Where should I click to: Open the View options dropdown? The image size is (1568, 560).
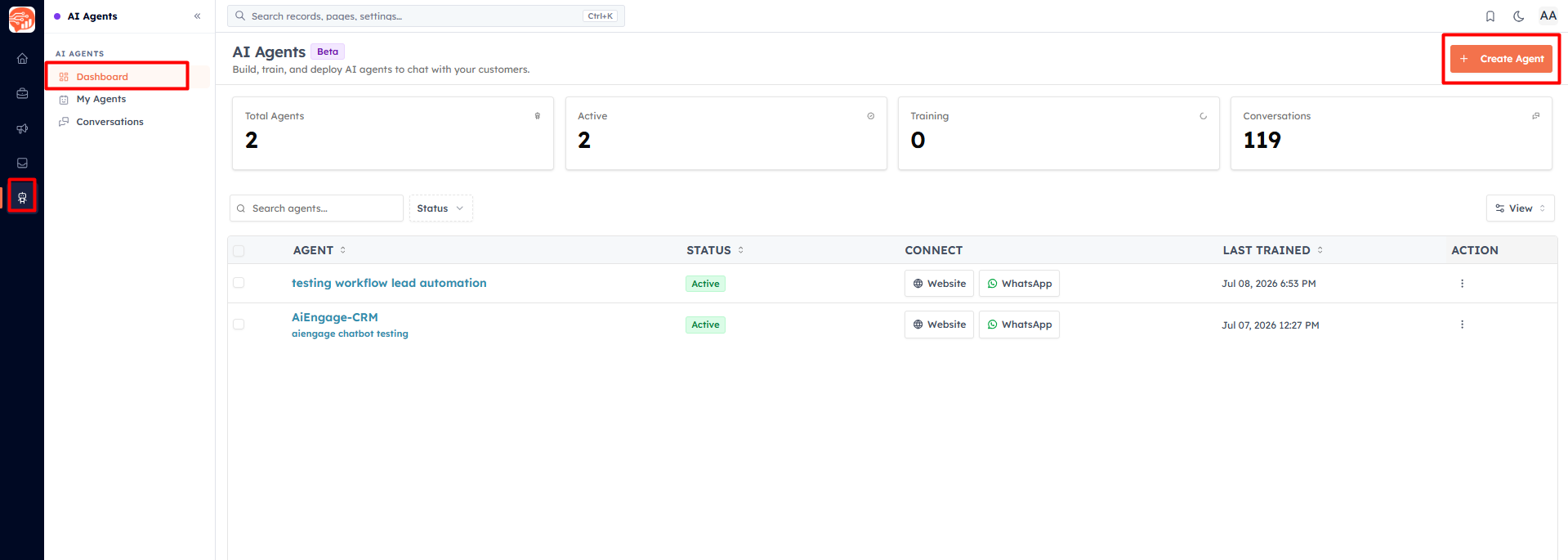pos(1520,208)
